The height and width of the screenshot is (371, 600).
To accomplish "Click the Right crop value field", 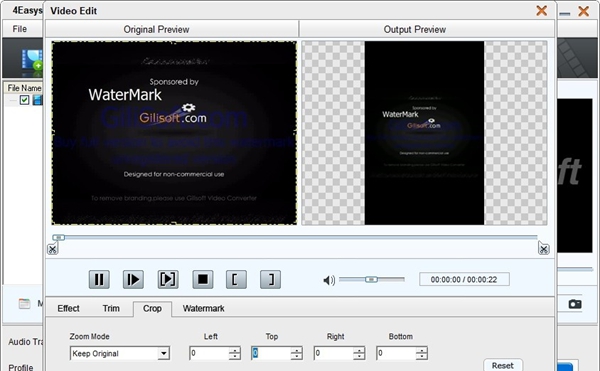I will click(x=333, y=353).
